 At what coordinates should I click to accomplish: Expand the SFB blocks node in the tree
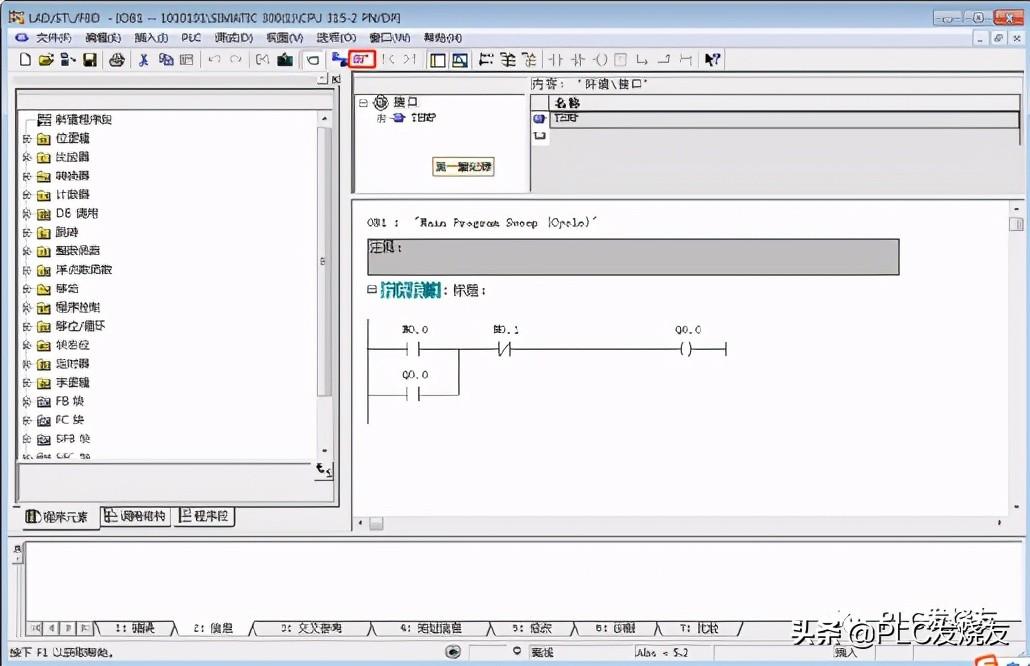coord(27,439)
